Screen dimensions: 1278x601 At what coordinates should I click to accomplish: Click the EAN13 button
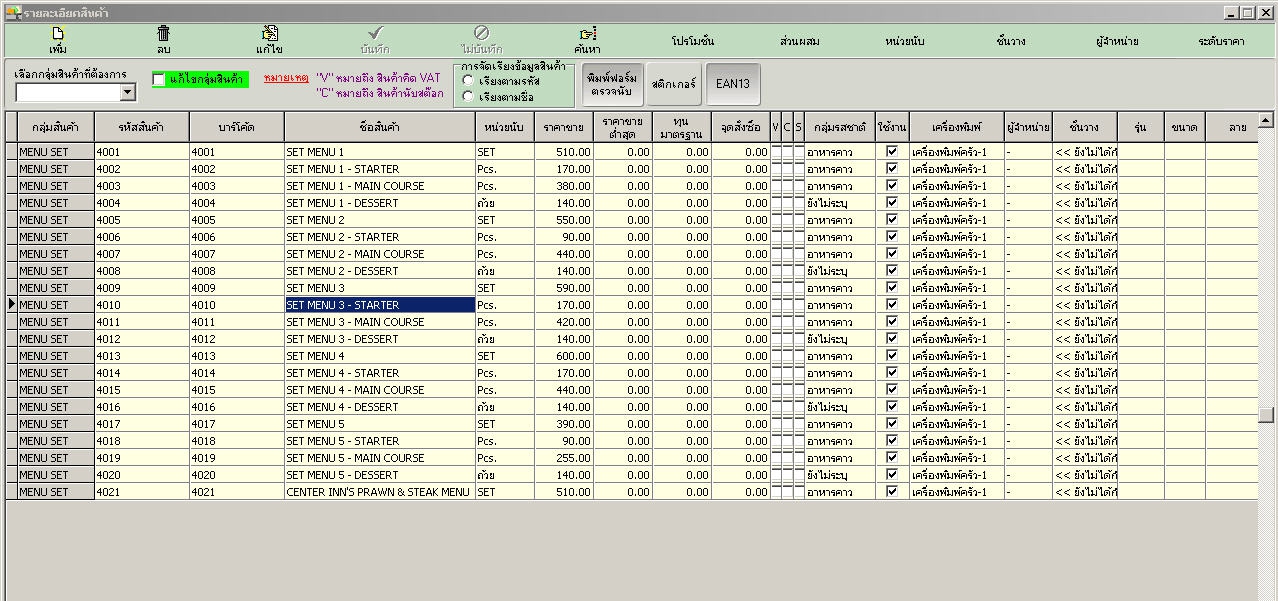click(733, 84)
